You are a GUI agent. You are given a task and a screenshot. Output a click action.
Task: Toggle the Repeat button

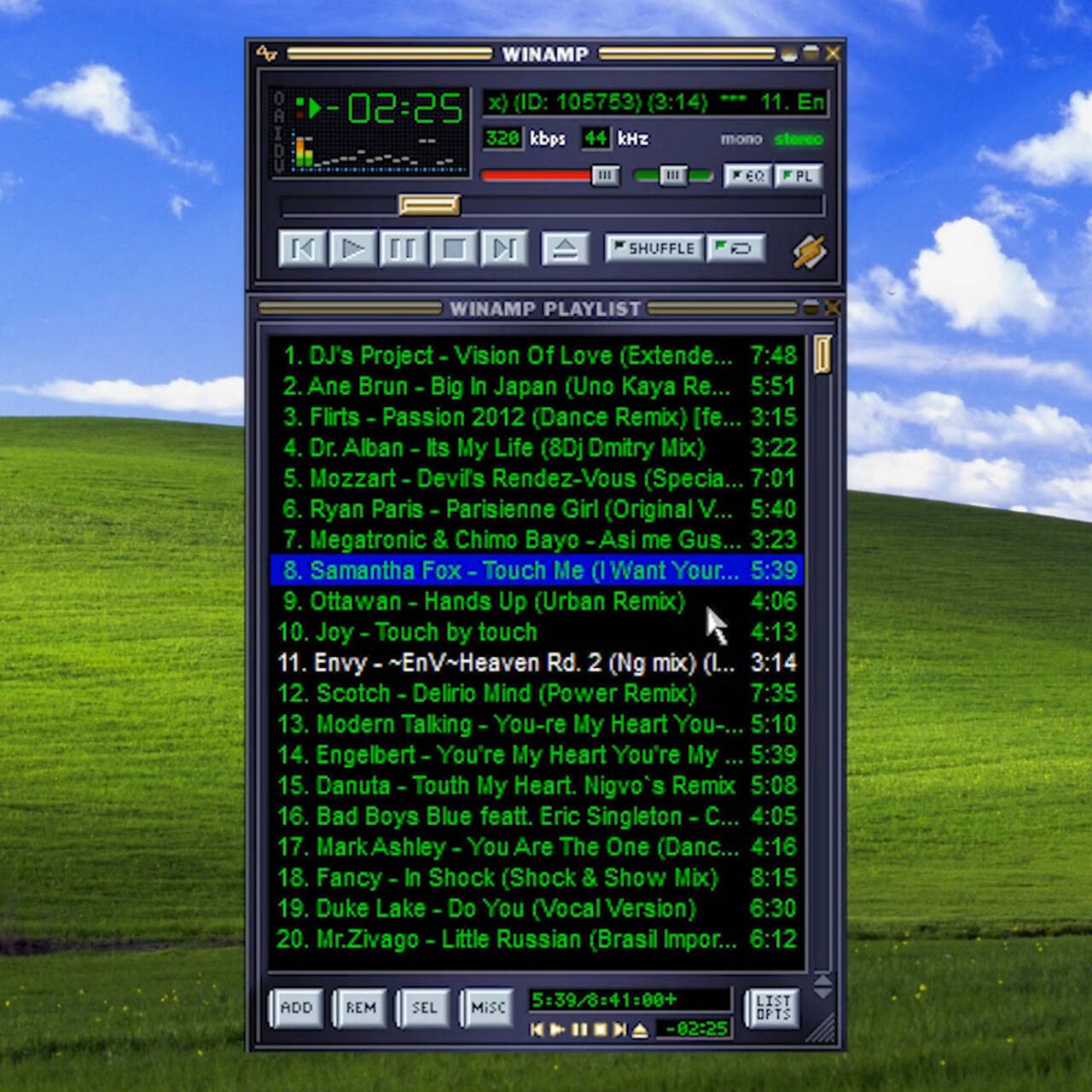pyautogui.click(x=735, y=248)
